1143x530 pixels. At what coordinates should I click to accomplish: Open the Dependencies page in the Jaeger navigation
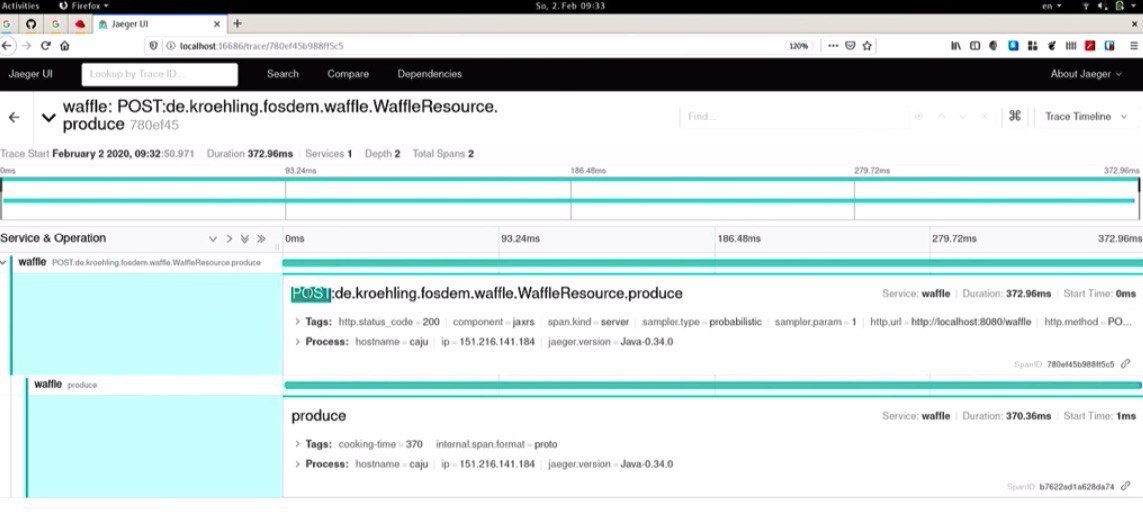[x=429, y=74]
